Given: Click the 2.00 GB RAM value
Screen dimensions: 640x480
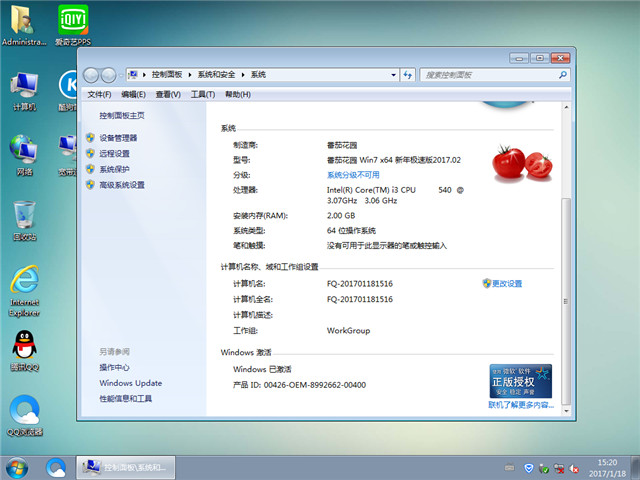Looking at the screenshot, I should click(x=341, y=216).
